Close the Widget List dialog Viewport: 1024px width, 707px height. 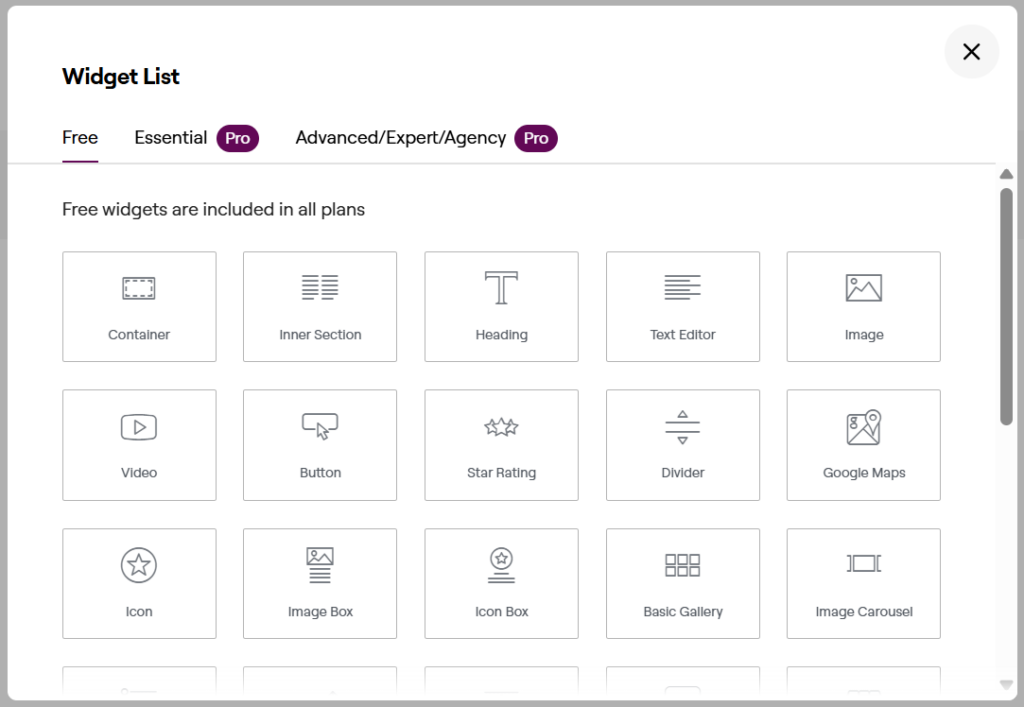[x=971, y=51]
